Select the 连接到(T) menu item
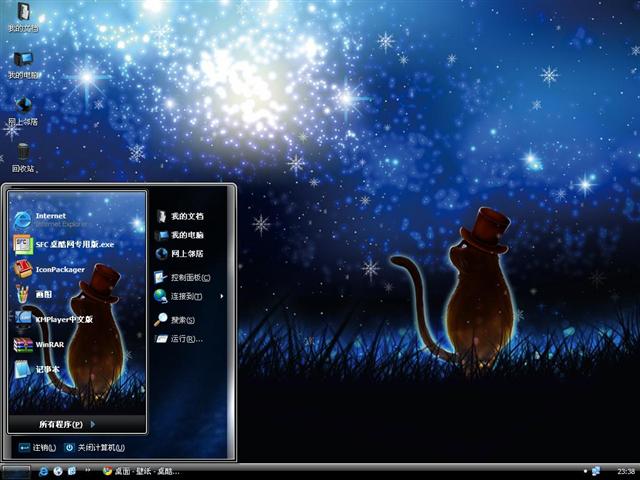The height and width of the screenshot is (480, 640). (189, 296)
